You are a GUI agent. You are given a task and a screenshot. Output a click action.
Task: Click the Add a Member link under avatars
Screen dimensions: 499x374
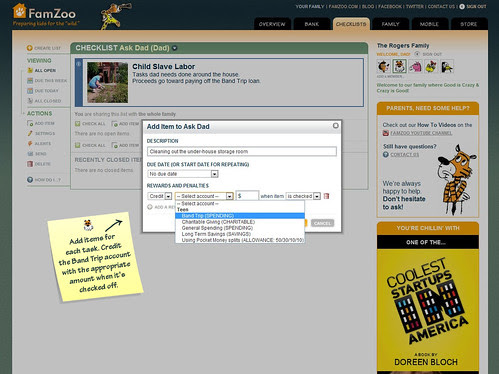(x=390, y=76)
